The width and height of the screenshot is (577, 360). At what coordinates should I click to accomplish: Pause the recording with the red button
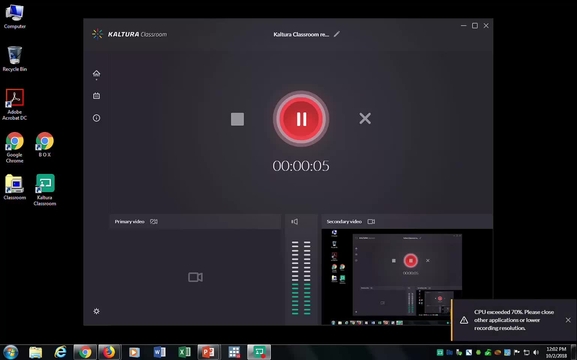click(301, 119)
